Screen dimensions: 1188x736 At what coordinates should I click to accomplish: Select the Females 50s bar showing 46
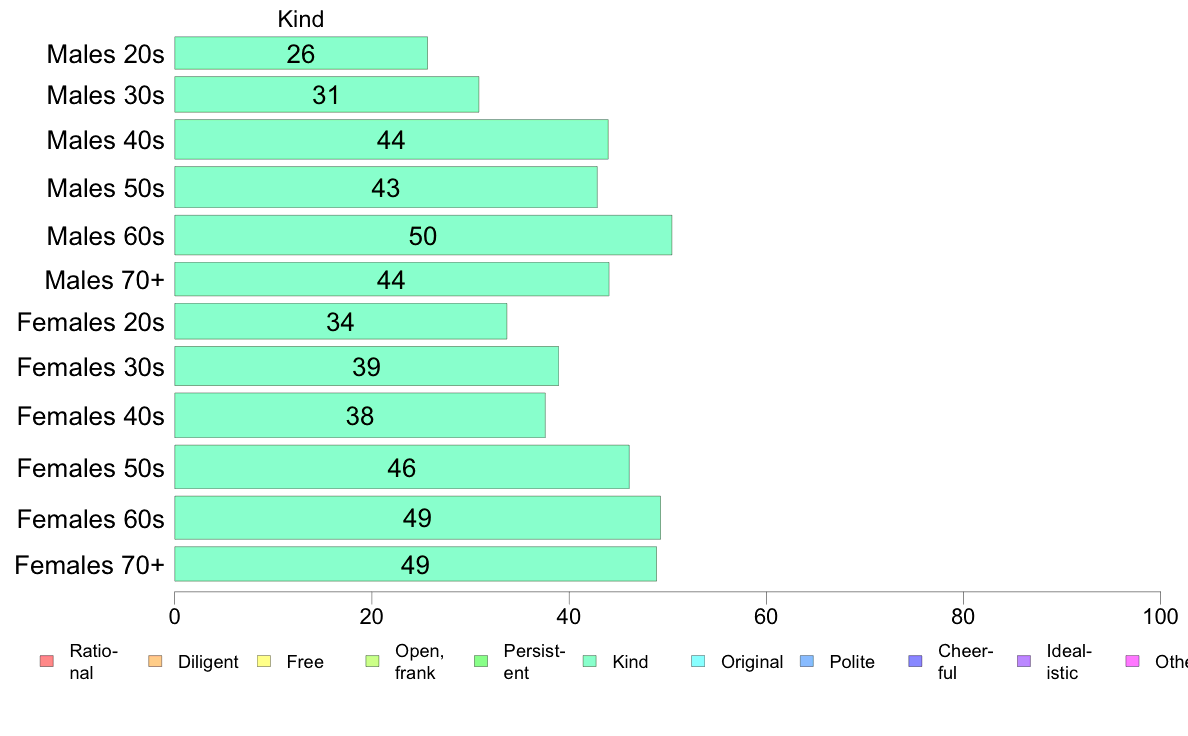point(402,467)
